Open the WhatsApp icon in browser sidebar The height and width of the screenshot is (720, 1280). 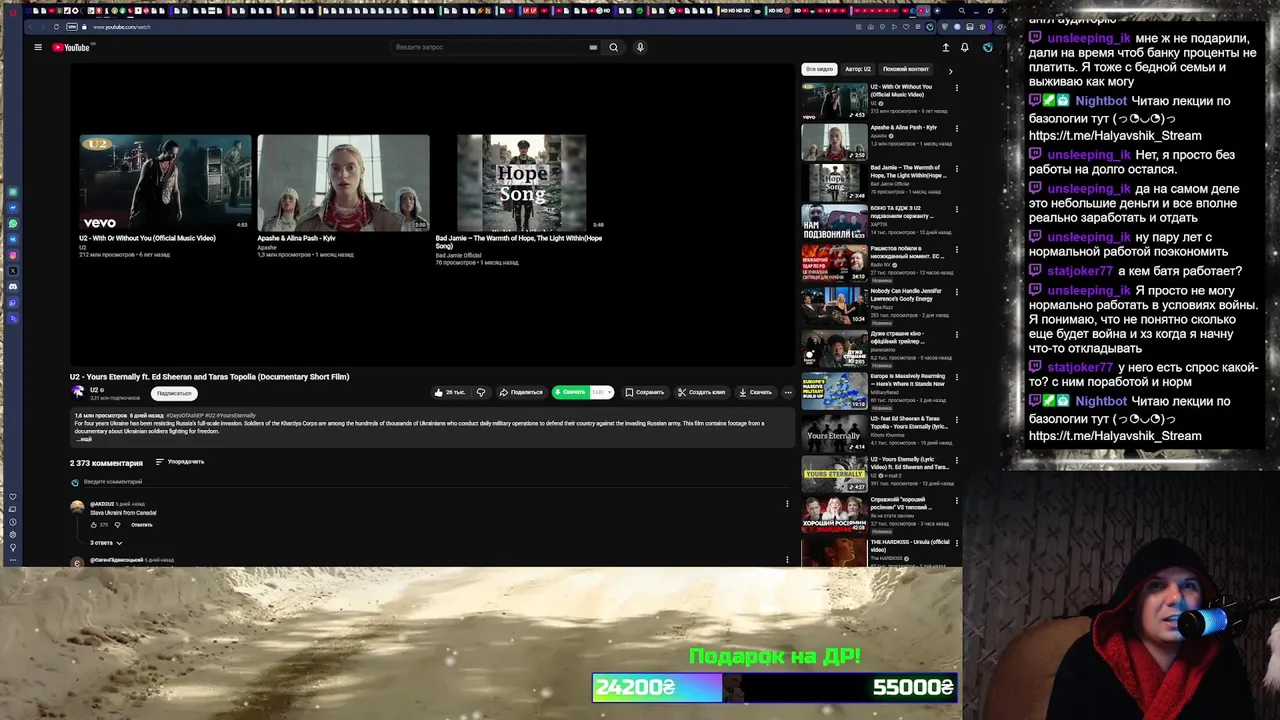13,223
